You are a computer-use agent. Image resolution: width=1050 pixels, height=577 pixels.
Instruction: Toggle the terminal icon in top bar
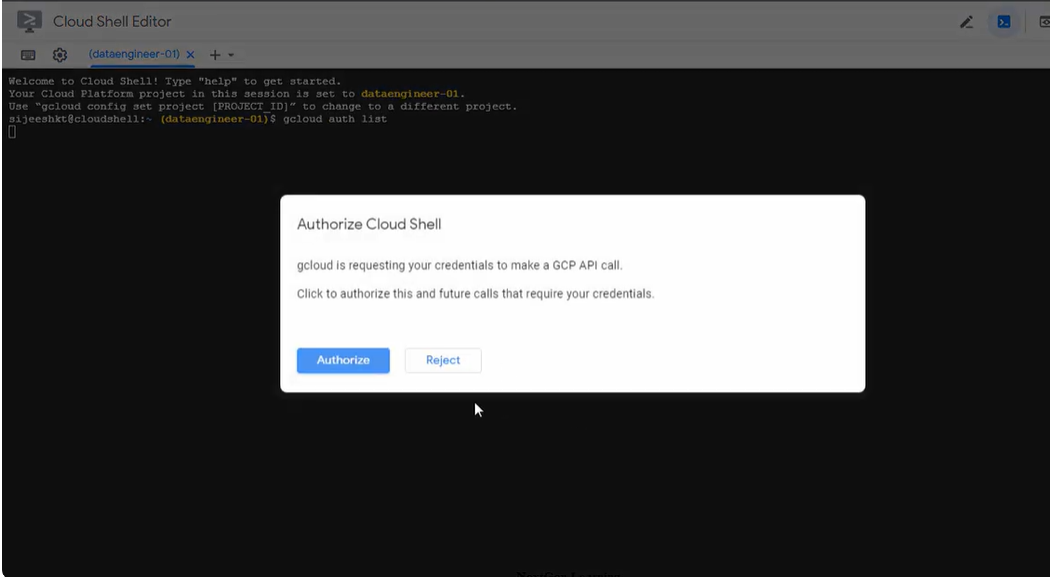tap(1004, 22)
